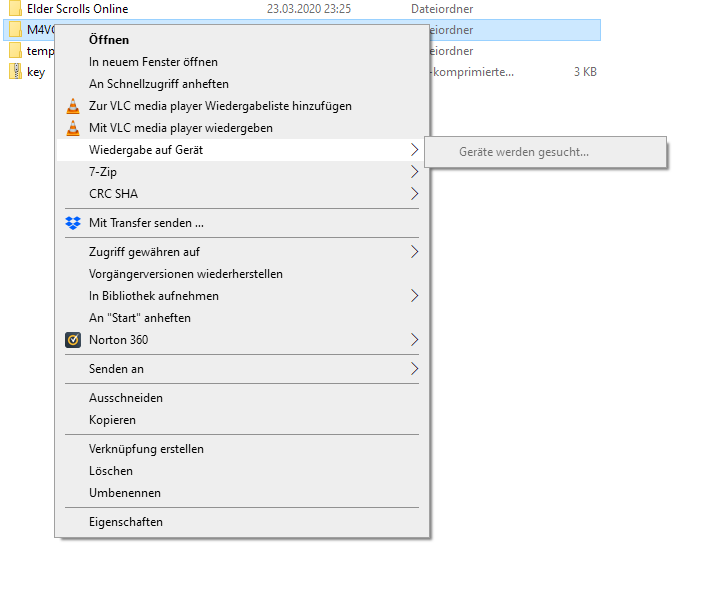Viewport: 727px width, 593px height.
Task: Open the Wiedergabe auf Gerät entry
Action: (239, 150)
